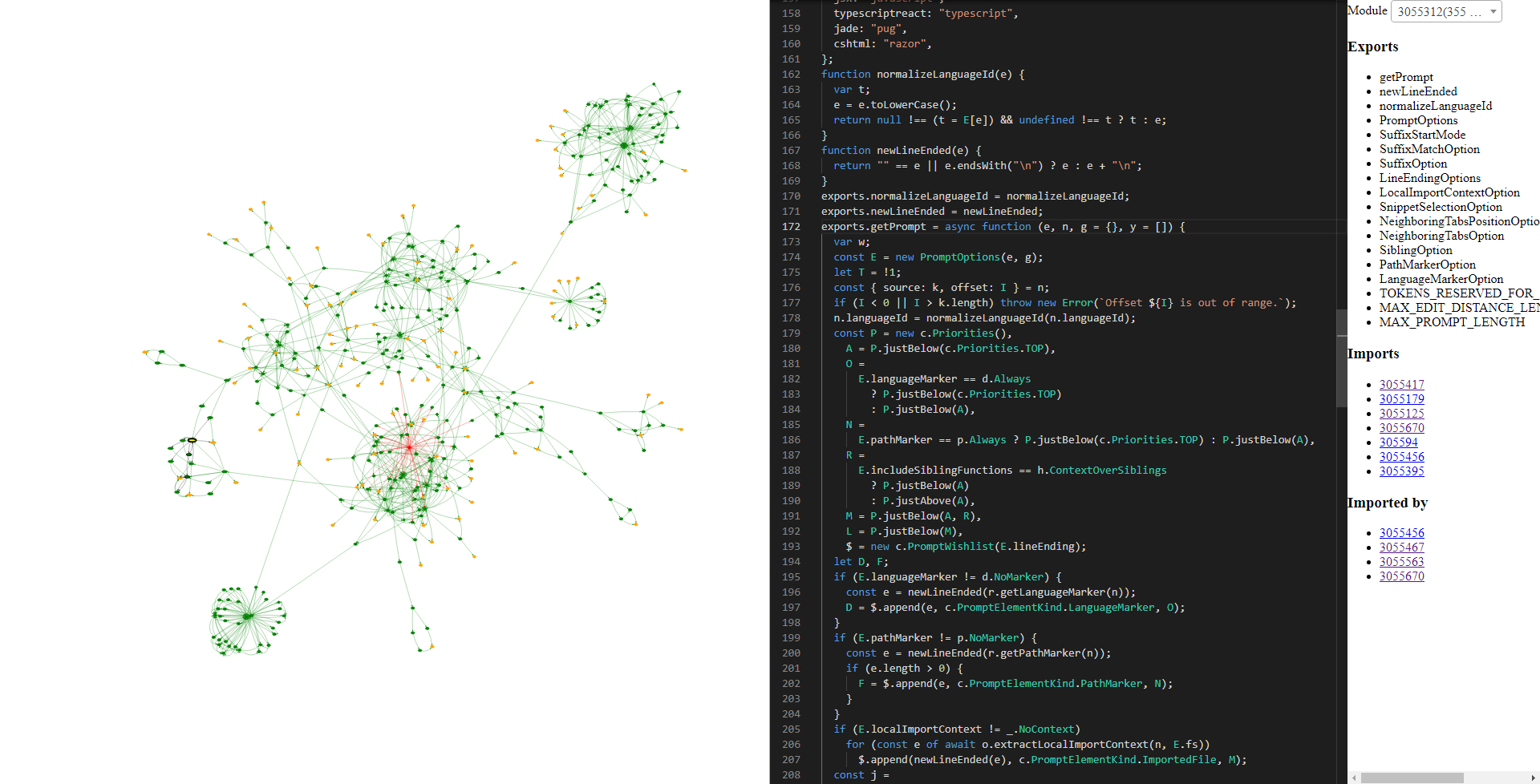Click the LocalImportContextOption export
Viewport: 1540px width, 784px height.
pos(1449,192)
